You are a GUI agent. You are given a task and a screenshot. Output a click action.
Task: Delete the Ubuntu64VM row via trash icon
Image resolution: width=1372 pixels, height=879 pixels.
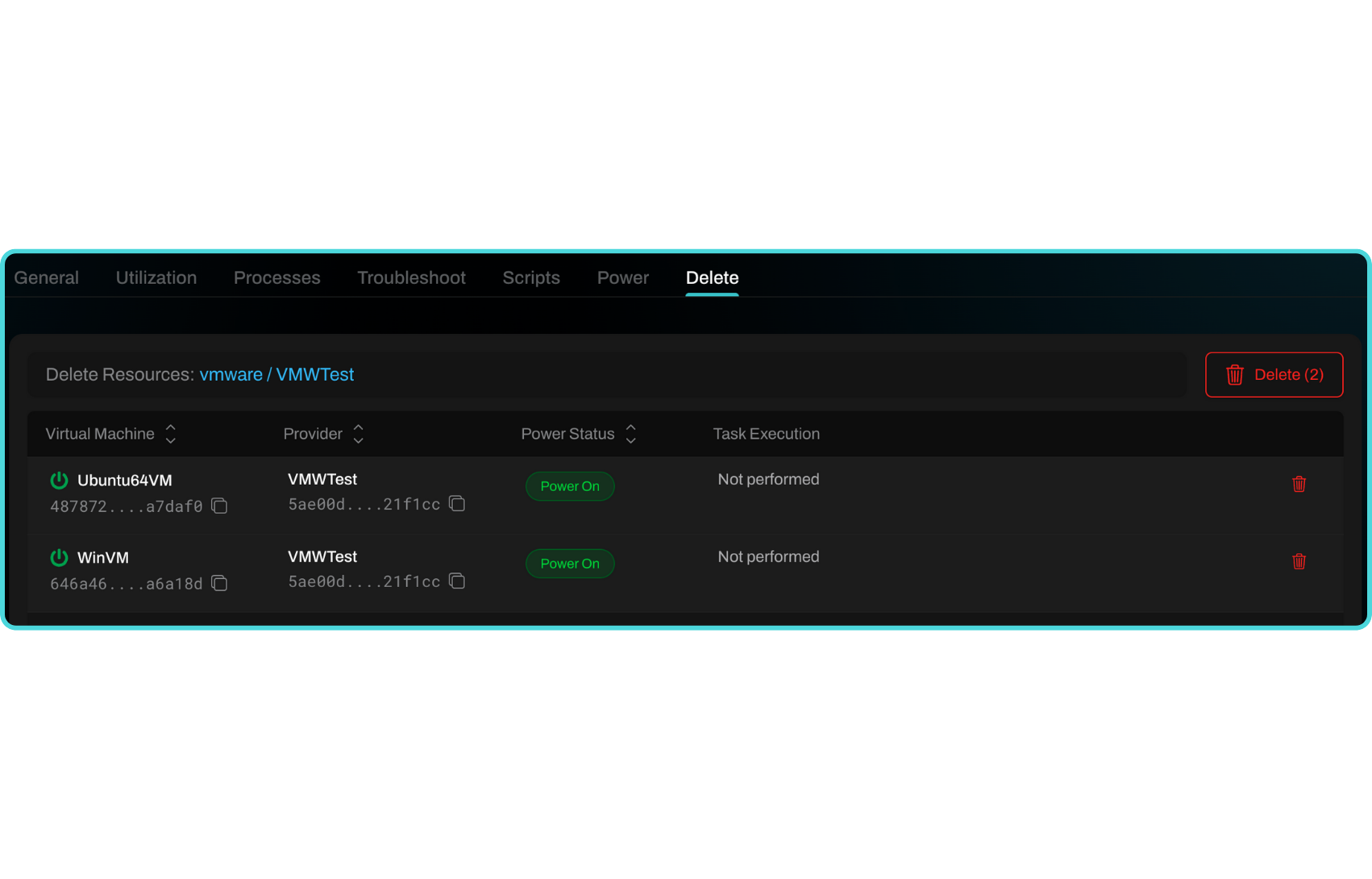1299,484
